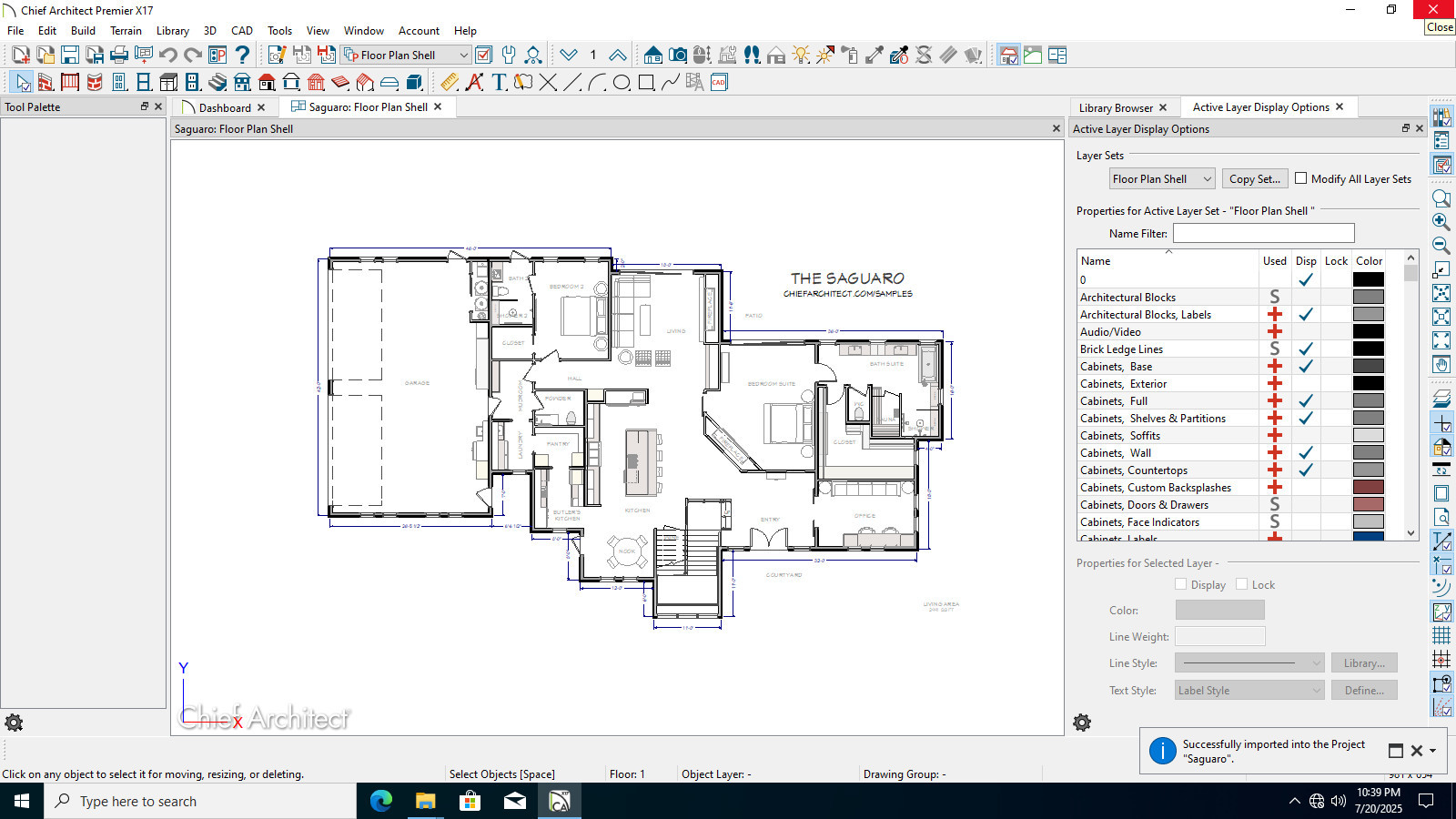The width and height of the screenshot is (1456, 819).
Task: Toggle display checkmark for Brick Ledge Lines
Action: [x=1306, y=349]
